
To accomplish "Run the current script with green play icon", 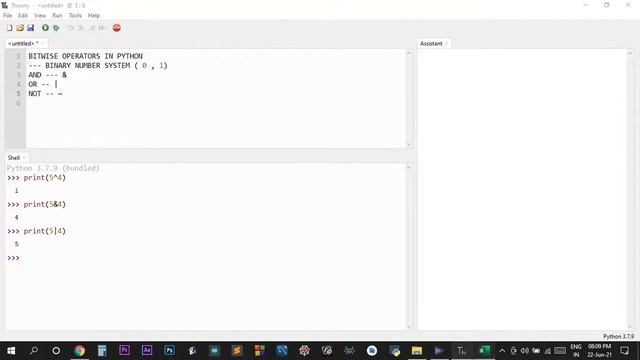I will point(45,28).
